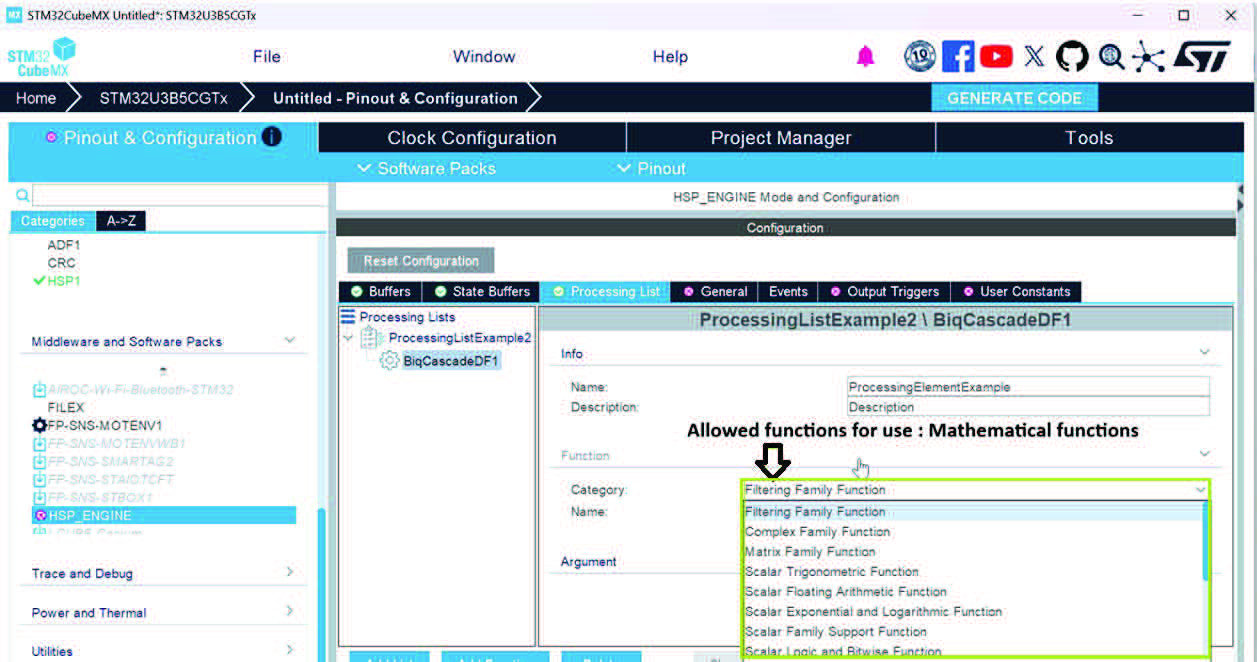Click download icon of FP-SNS-SMARTAG2
Screen dimensions: 1257x662
pyautogui.click(x=40, y=461)
